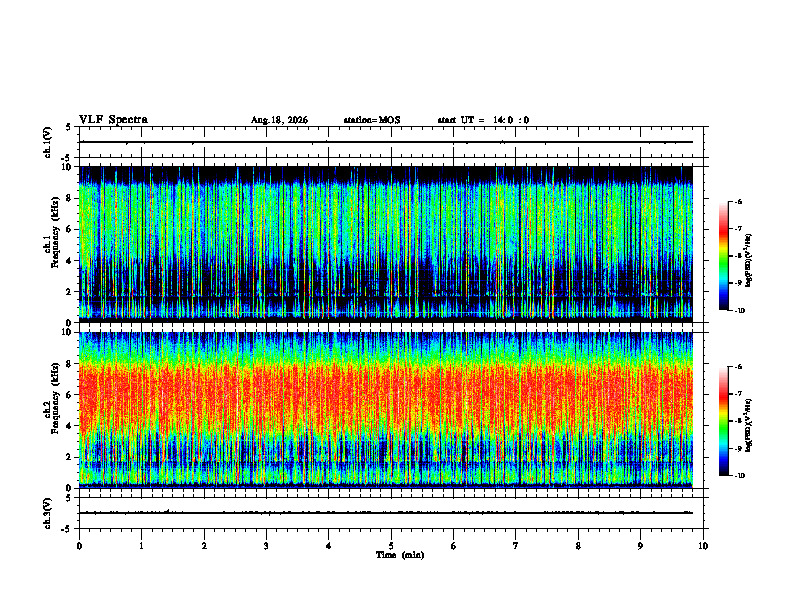The height and width of the screenshot is (612, 792).
Task: Click the "start UT = 14:0 :0" text
Action: [483, 120]
